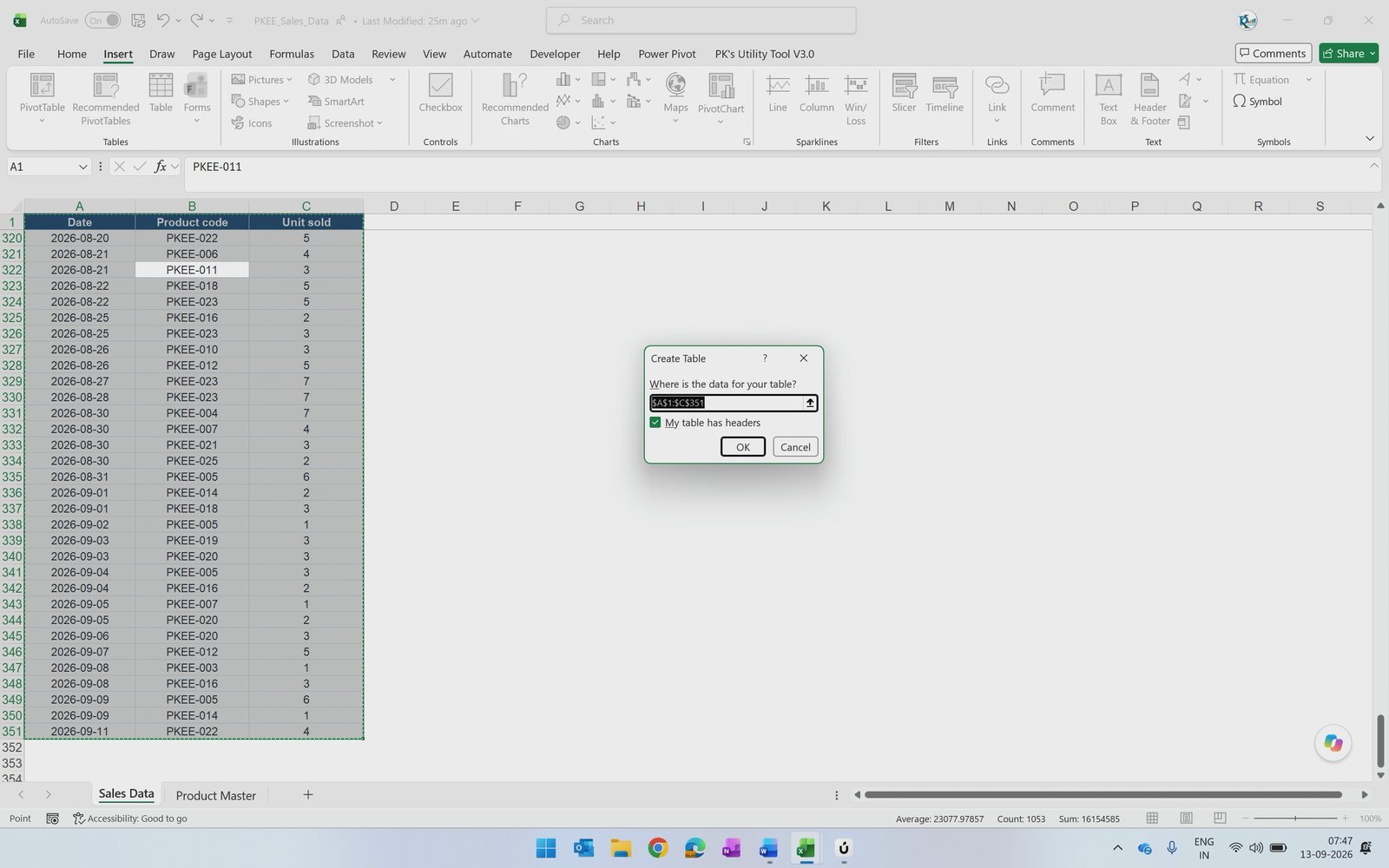Insert a Comment from the ribbon
The height and width of the screenshot is (868, 1389).
point(1052,94)
